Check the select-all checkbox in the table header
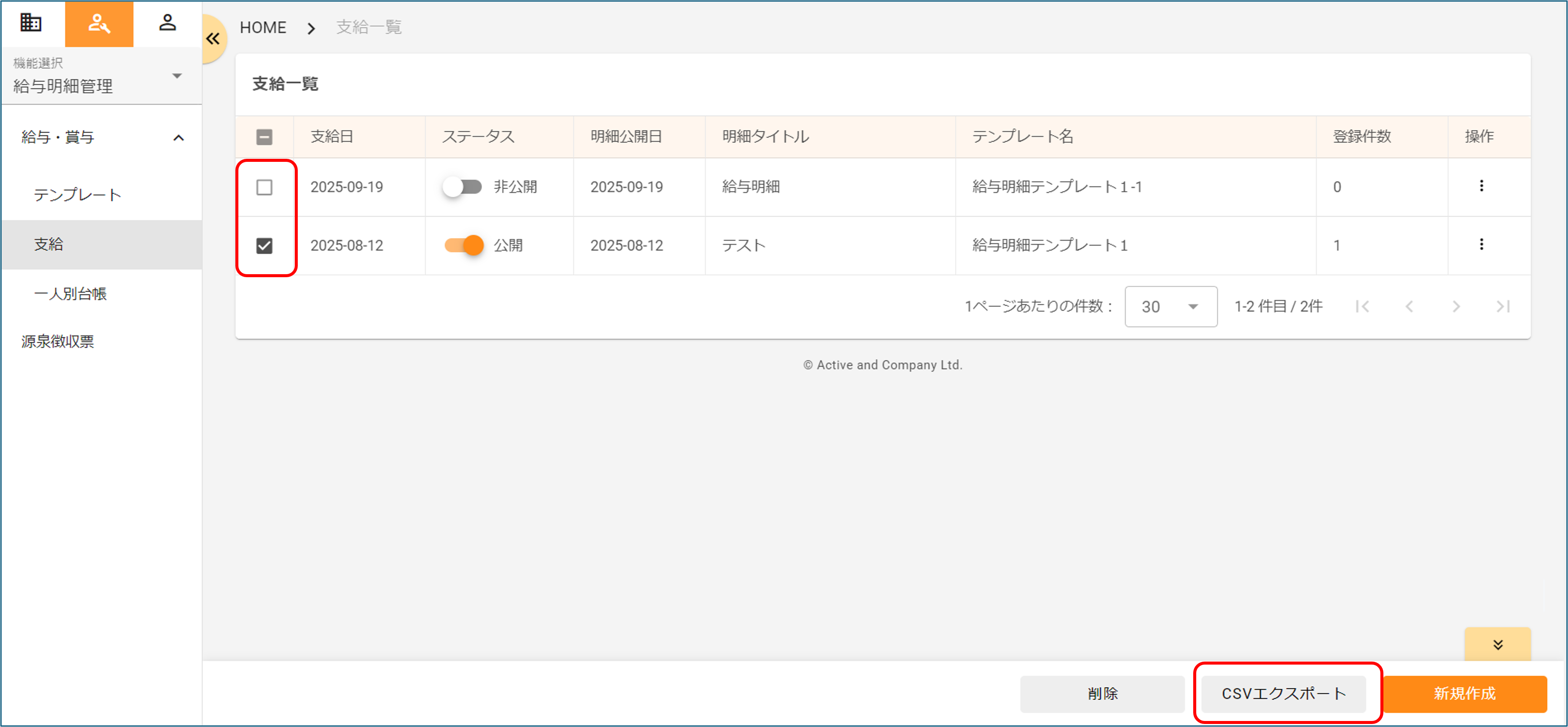The height and width of the screenshot is (727, 1568). 264,137
